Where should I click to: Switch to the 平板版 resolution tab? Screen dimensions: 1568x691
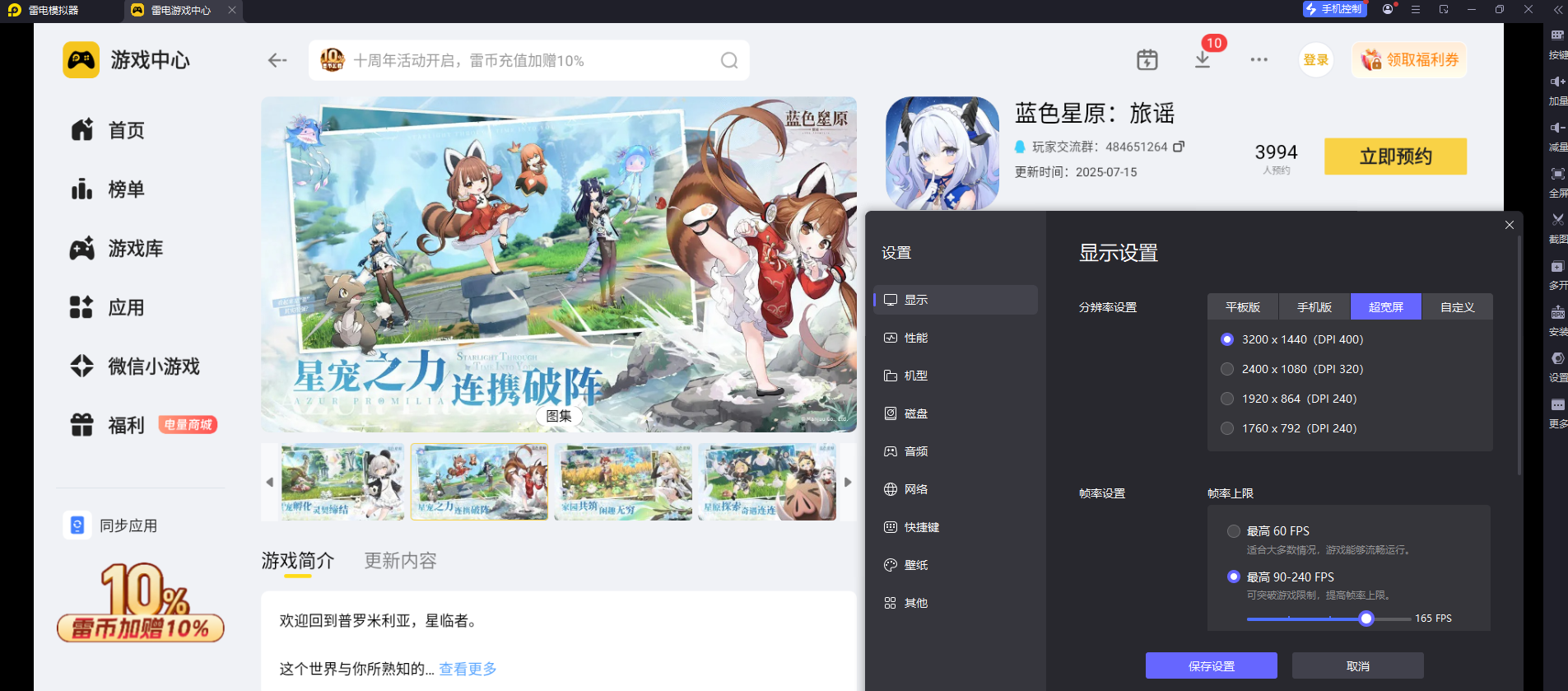tap(1243, 307)
